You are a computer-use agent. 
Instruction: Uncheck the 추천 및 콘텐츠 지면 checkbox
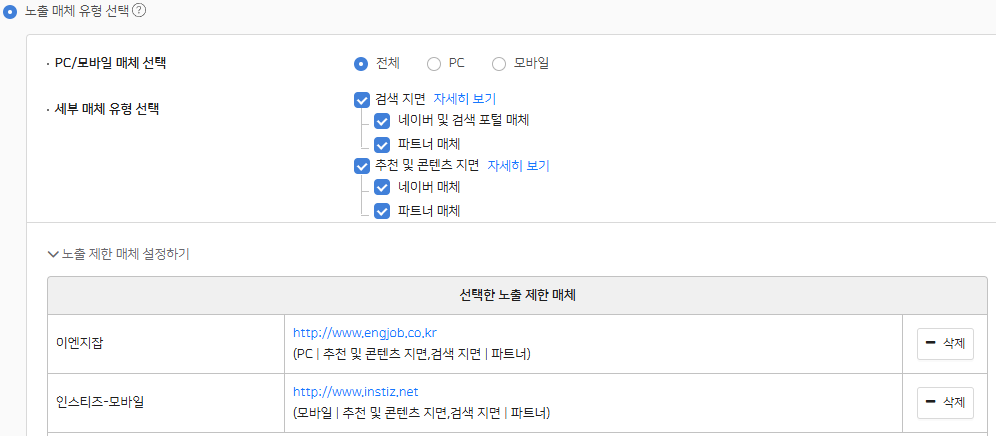362,165
